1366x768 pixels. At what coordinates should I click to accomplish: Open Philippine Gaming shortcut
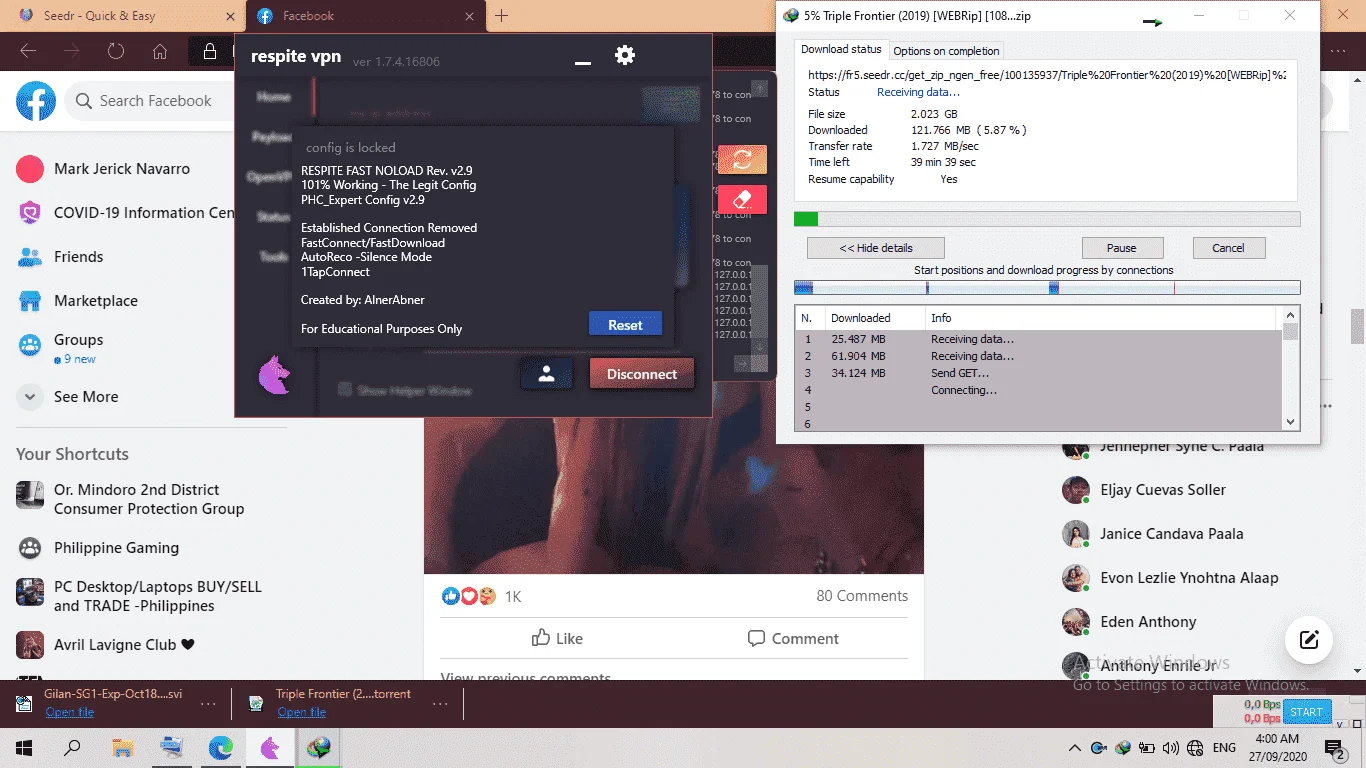[x=98, y=548]
